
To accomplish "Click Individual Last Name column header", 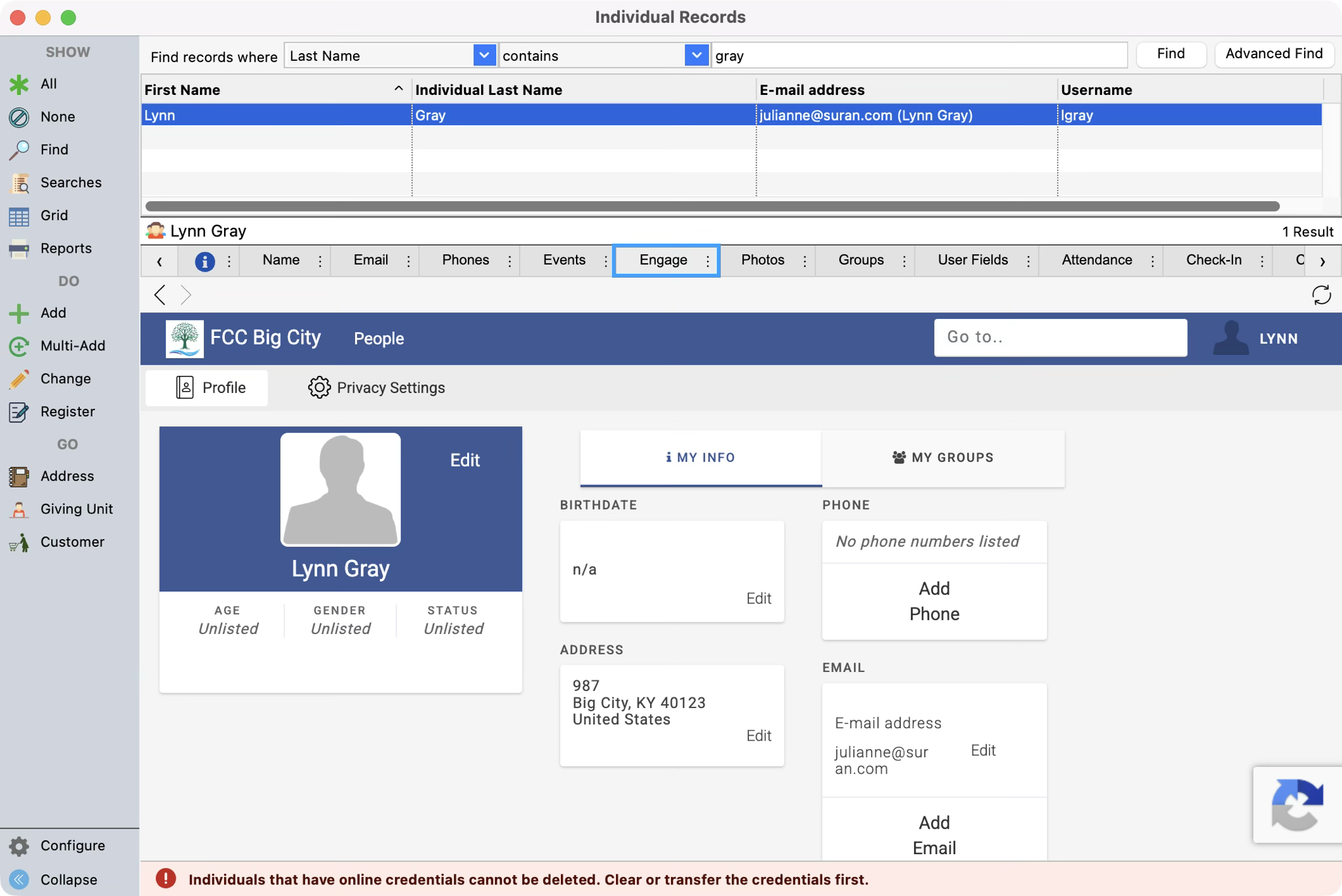I will pos(583,90).
